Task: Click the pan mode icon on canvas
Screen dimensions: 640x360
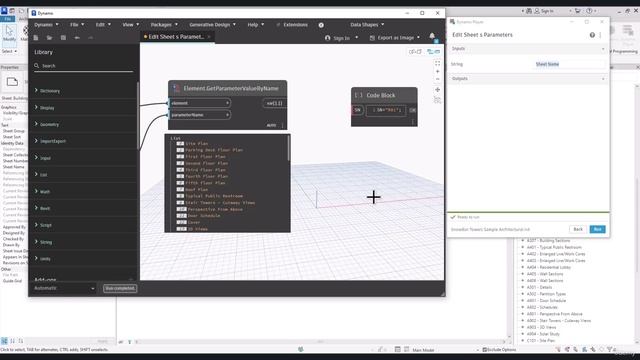Action: tap(438, 89)
